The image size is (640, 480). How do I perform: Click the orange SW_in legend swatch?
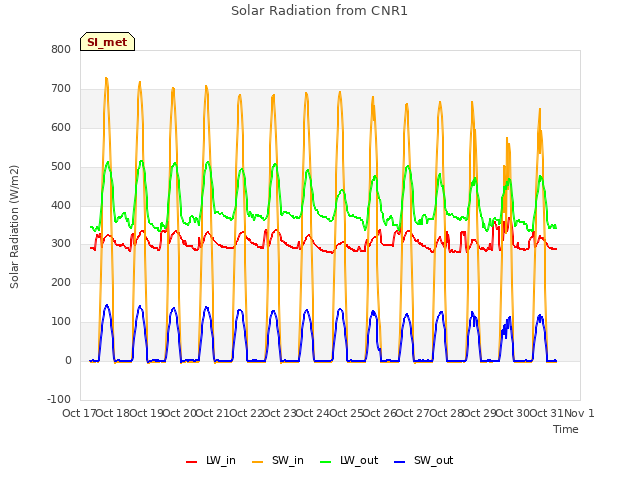tap(258, 462)
